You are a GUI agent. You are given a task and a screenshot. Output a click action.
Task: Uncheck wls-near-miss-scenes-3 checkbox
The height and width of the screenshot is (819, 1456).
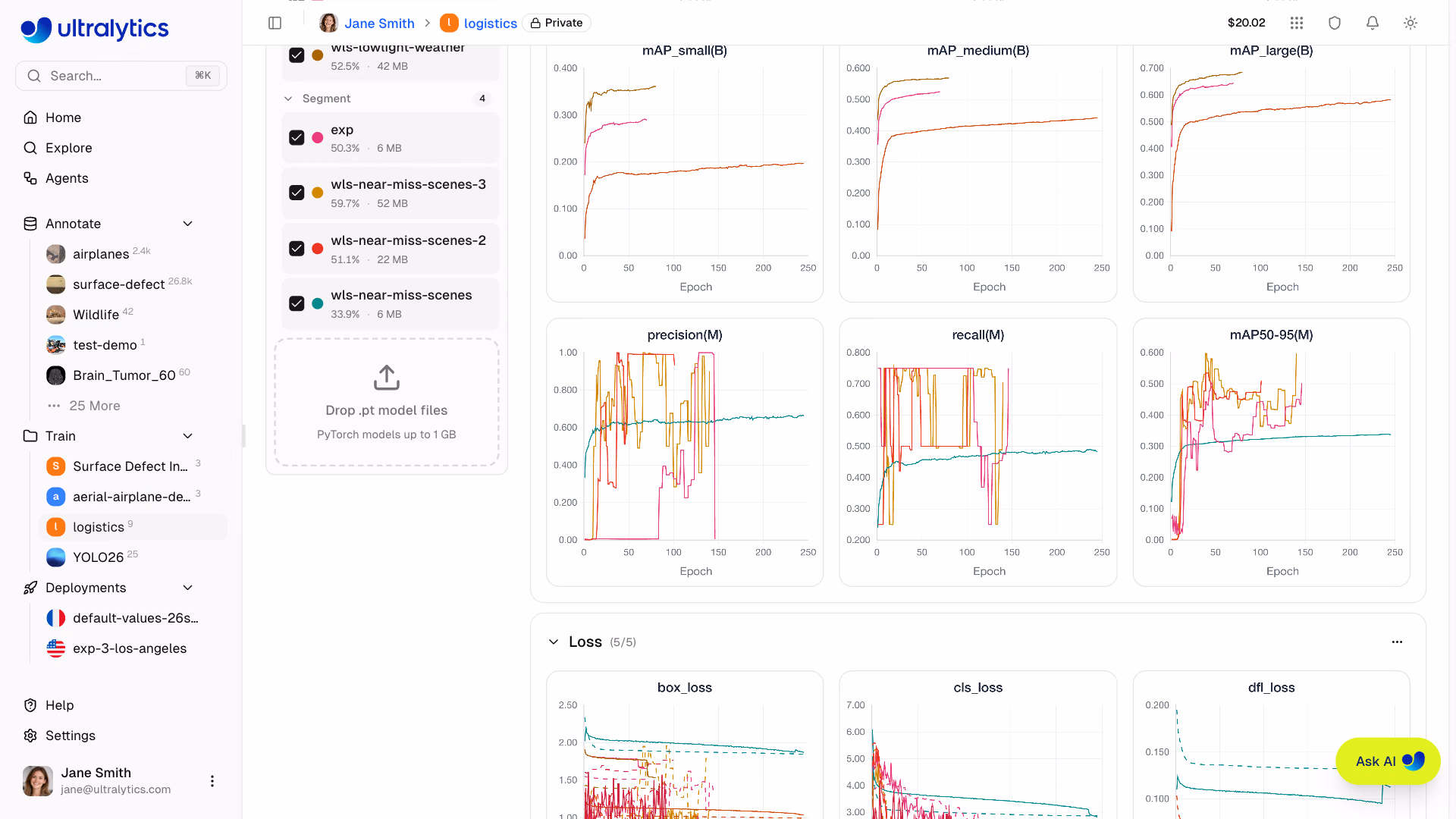(297, 193)
